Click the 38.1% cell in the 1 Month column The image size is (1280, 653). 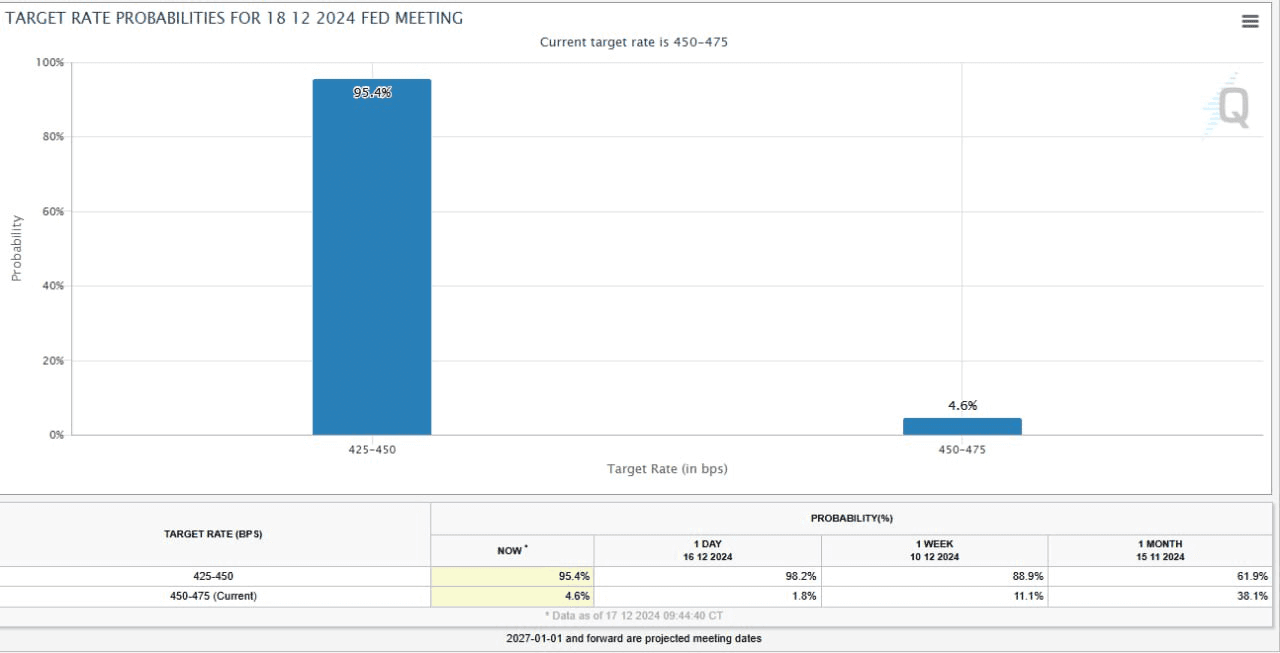1160,596
